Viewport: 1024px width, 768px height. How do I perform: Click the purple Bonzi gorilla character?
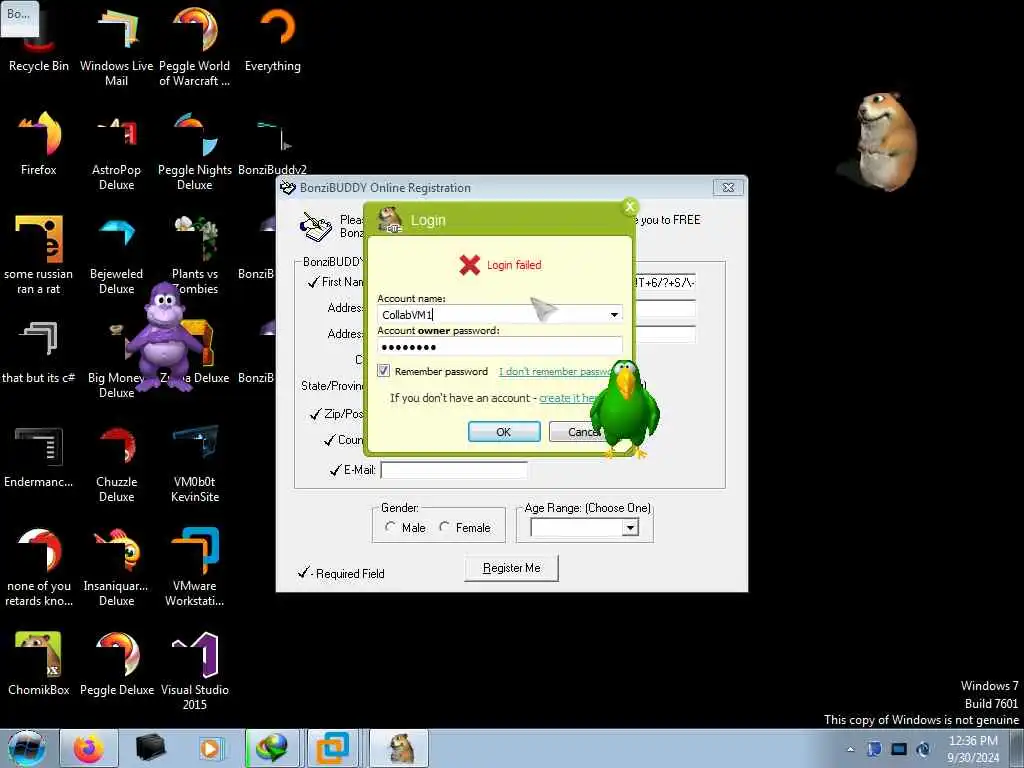coord(166,336)
